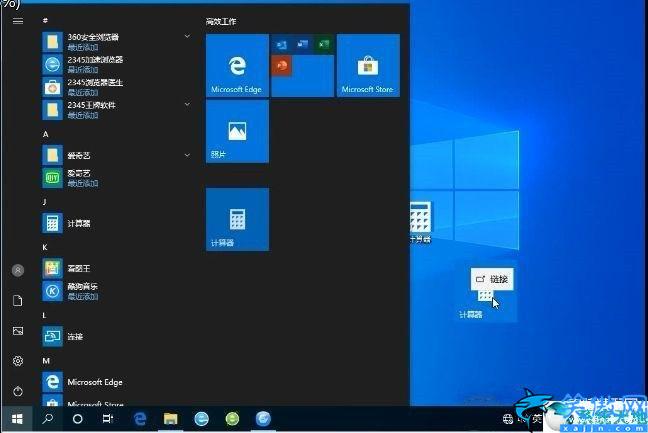648x433 pixels.
Task: Open the user account icon in Start rail
Action: pyautogui.click(x=18, y=271)
